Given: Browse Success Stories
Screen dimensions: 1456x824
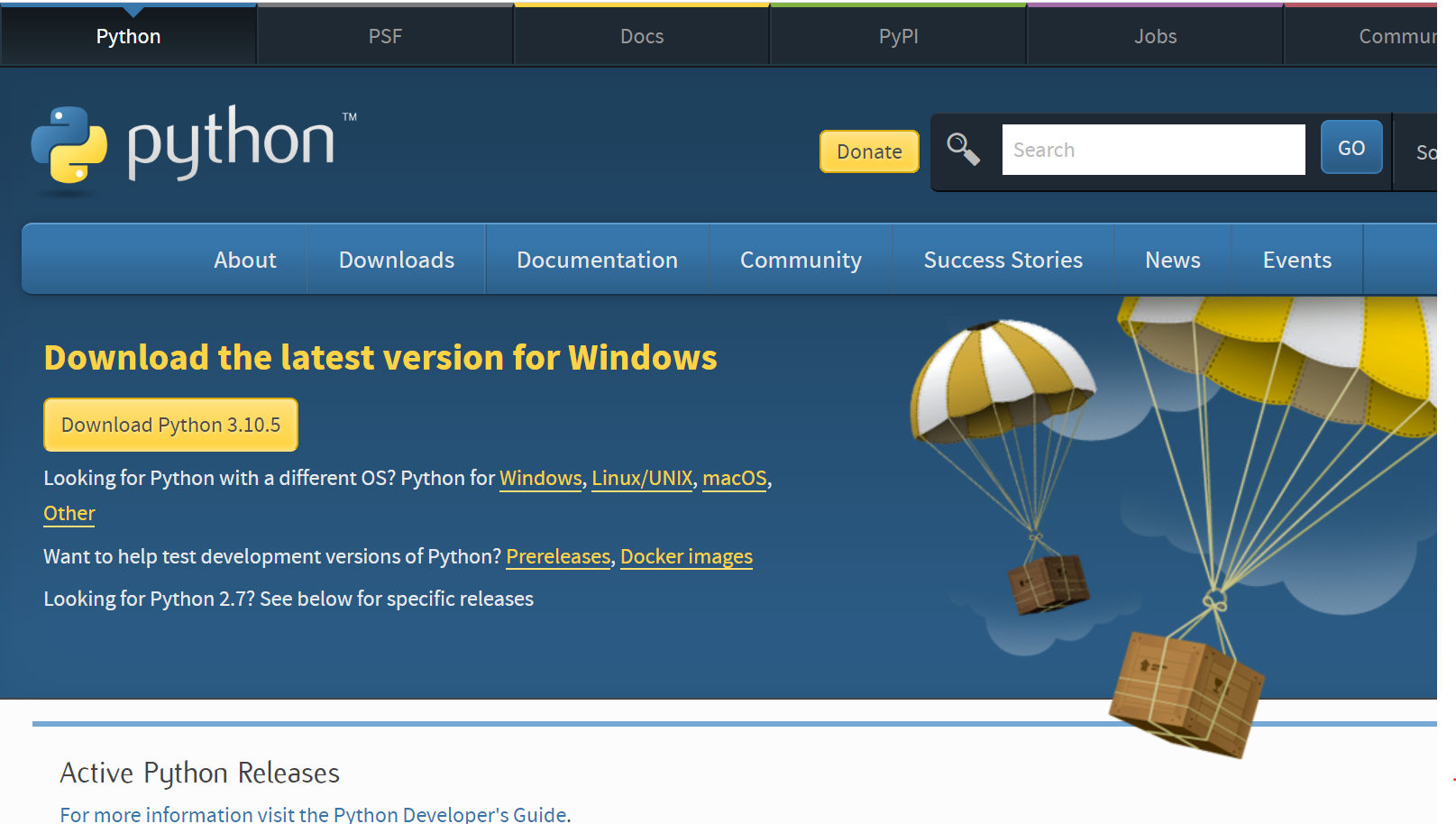Looking at the screenshot, I should point(1003,260).
